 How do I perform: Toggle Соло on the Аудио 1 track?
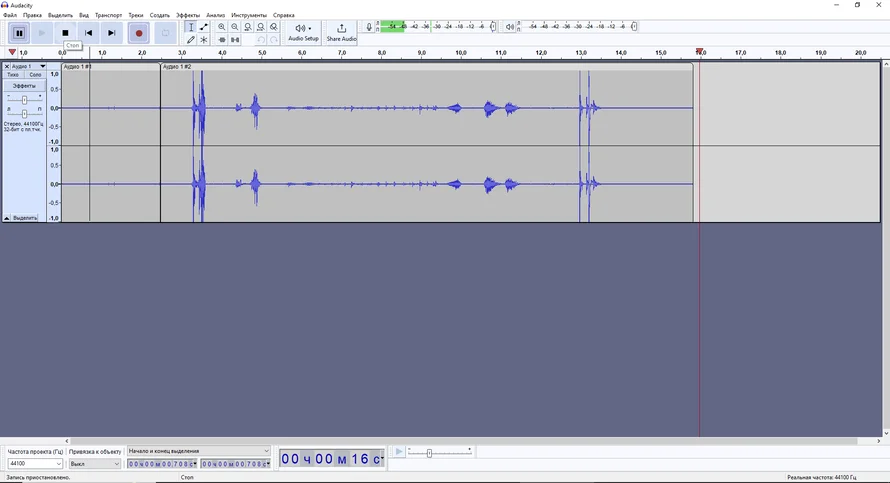click(x=35, y=75)
